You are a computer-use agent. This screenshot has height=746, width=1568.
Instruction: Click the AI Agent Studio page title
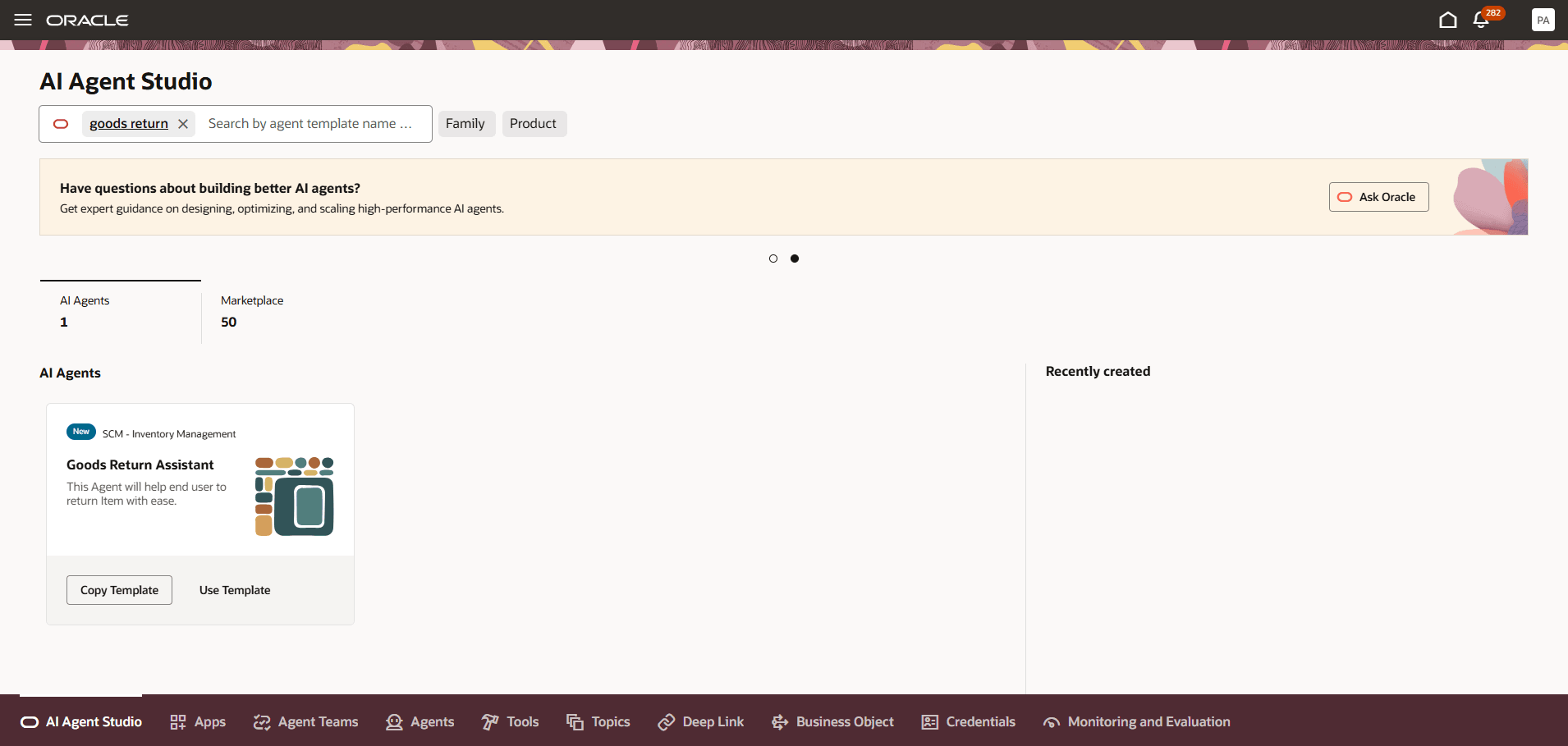click(126, 81)
